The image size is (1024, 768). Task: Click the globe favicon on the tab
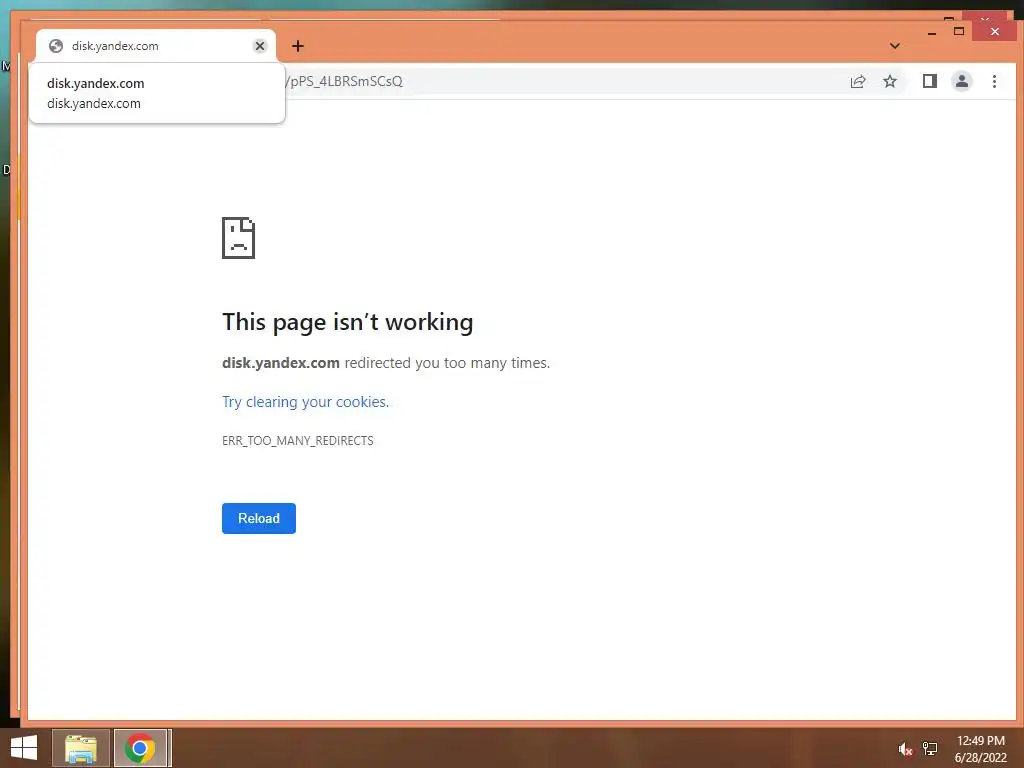tap(56, 46)
